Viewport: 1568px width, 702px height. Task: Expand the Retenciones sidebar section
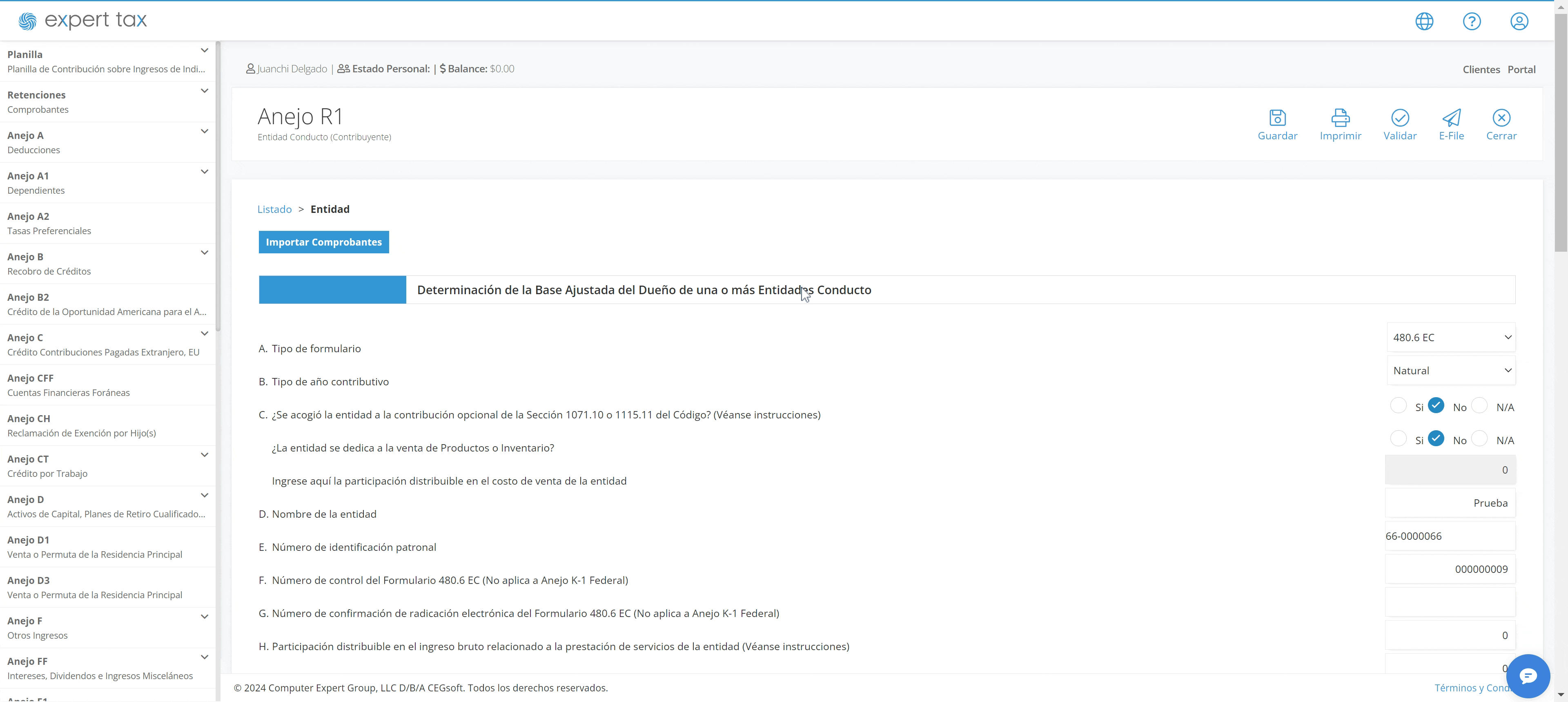pos(205,91)
